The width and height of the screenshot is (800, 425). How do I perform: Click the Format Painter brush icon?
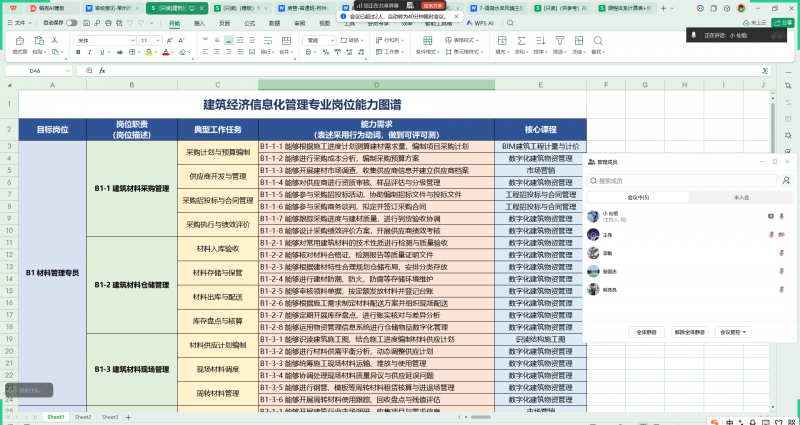(19, 41)
